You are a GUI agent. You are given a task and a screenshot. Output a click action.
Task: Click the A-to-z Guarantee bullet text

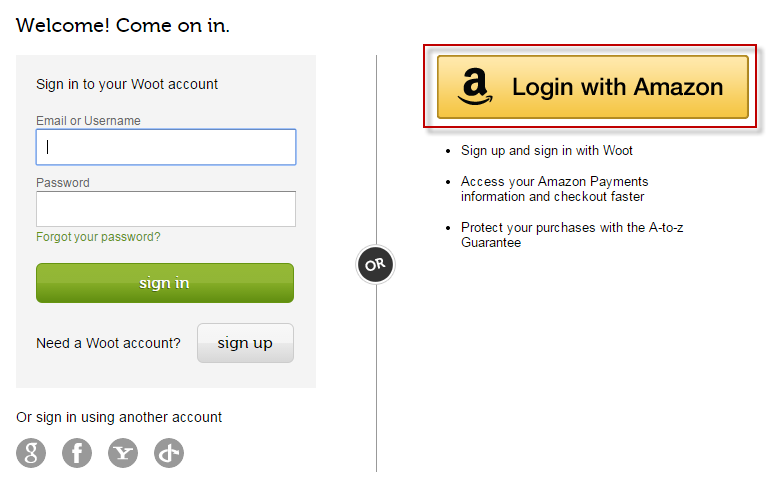coord(572,235)
